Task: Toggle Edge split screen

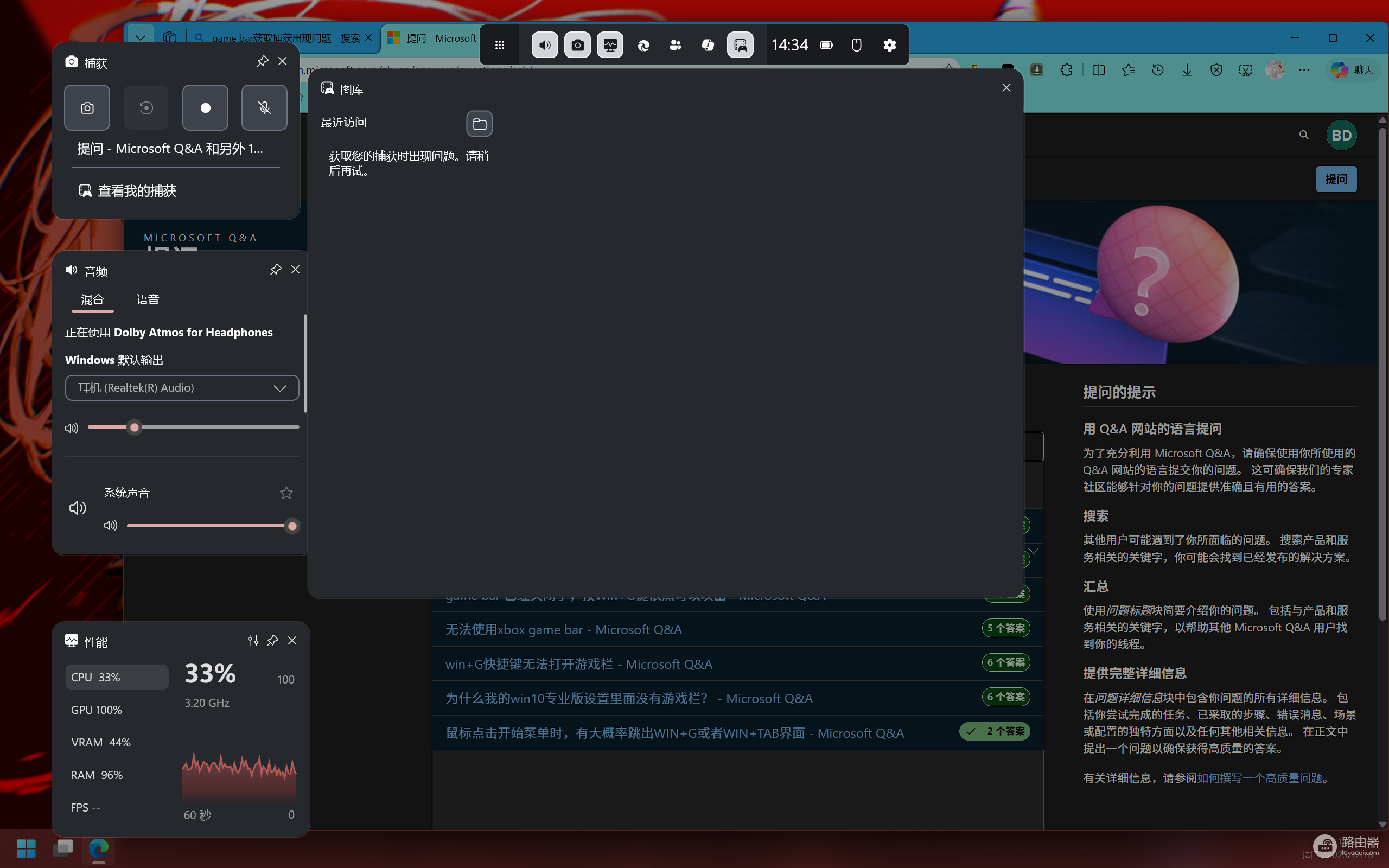Action: [1099, 70]
